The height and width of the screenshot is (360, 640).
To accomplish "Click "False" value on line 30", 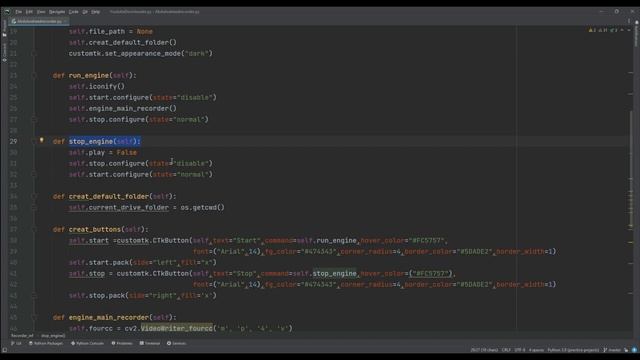I will pos(127,152).
